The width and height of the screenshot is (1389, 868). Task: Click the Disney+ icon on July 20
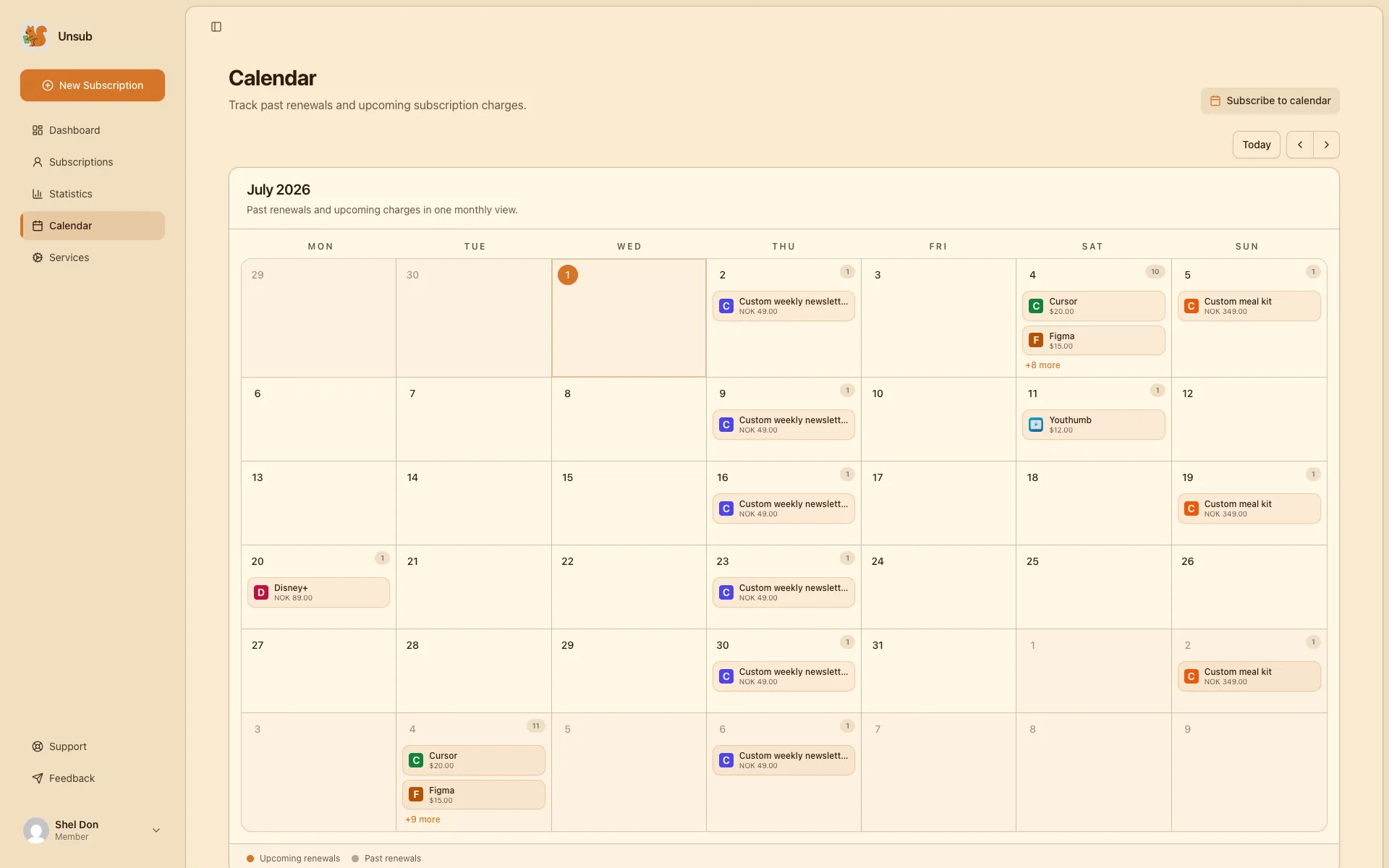point(261,592)
